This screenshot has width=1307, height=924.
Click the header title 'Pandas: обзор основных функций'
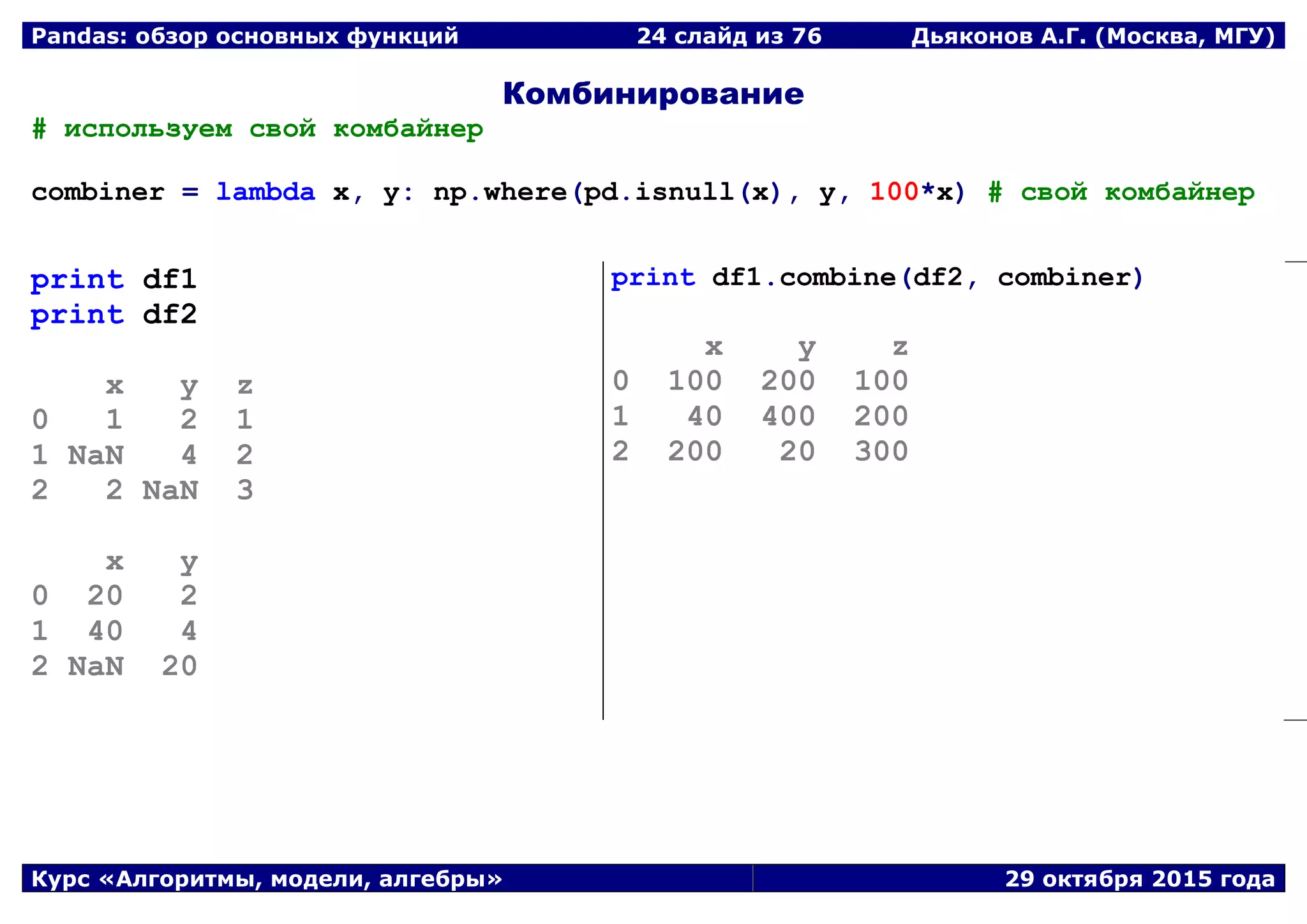coord(245,36)
